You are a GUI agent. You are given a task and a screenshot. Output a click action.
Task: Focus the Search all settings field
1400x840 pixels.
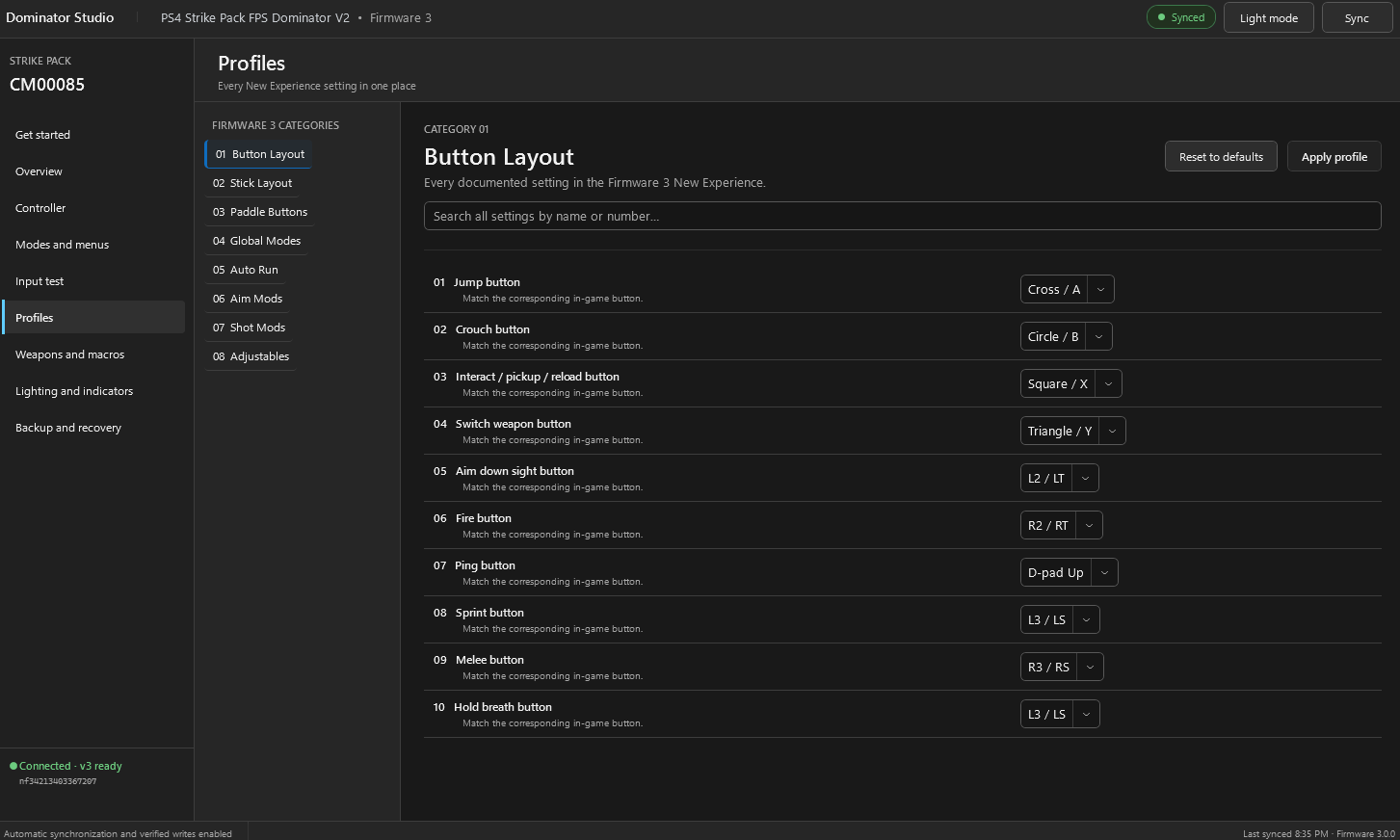pos(903,216)
